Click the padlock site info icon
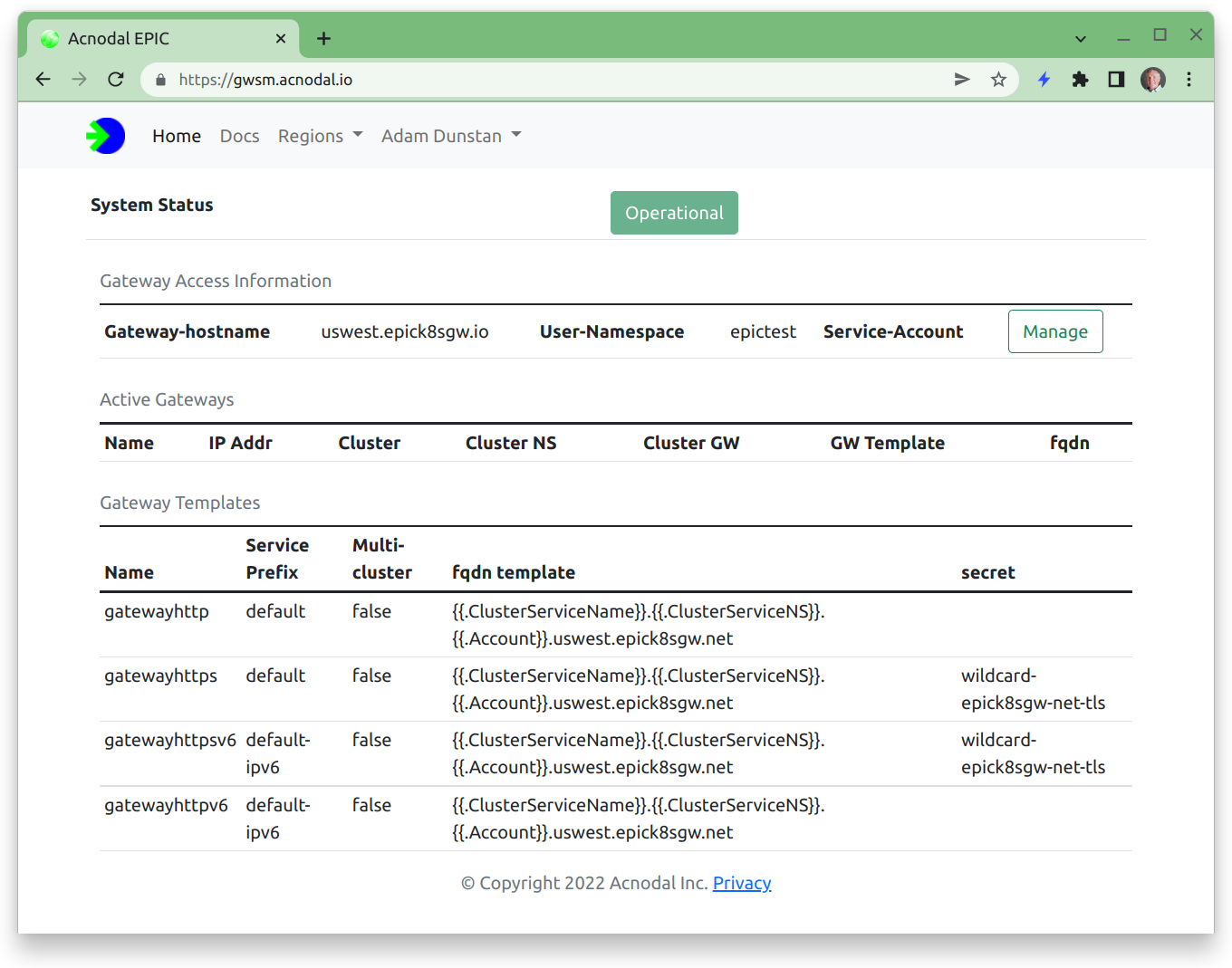1232x968 pixels. (x=160, y=80)
